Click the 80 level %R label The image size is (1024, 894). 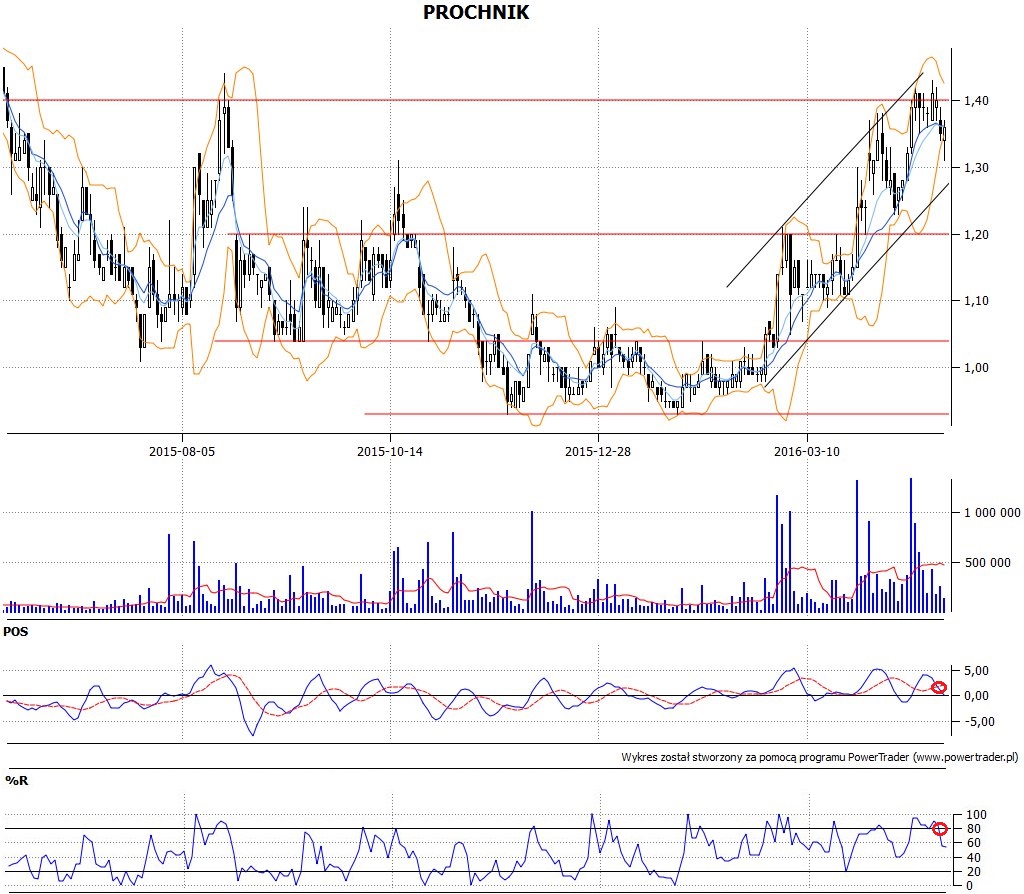[974, 829]
